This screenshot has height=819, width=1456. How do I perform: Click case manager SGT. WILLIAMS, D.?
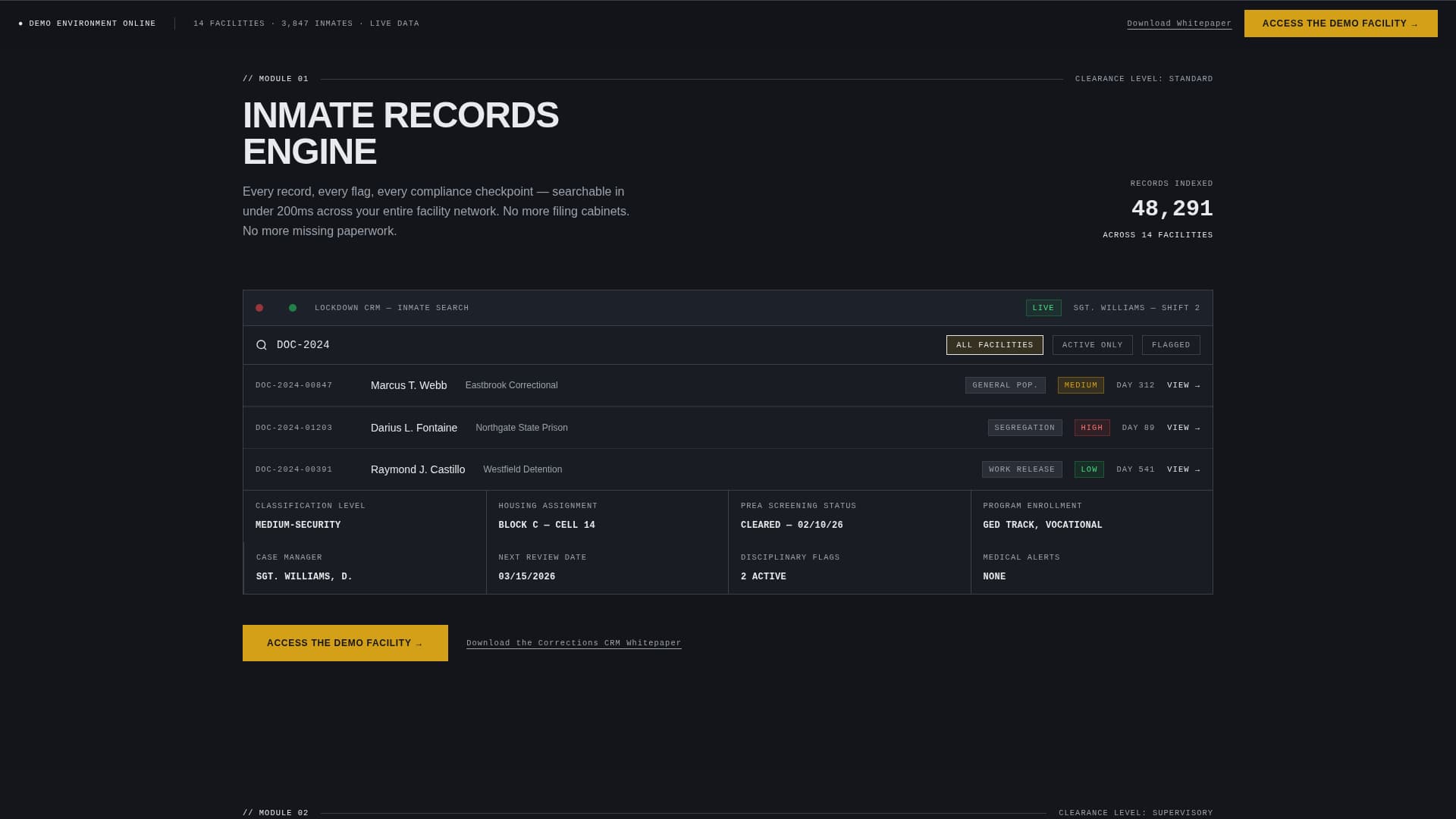(x=304, y=576)
